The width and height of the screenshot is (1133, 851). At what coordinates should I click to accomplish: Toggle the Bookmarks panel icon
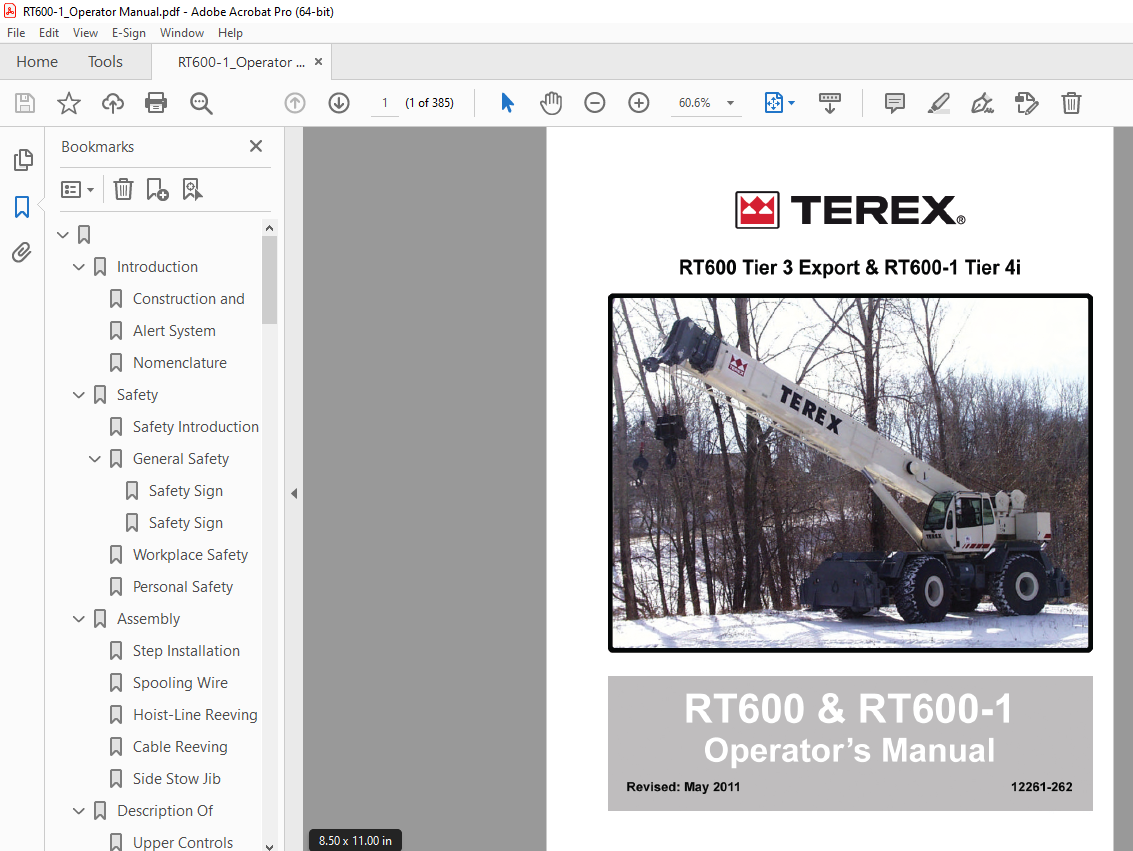22,207
